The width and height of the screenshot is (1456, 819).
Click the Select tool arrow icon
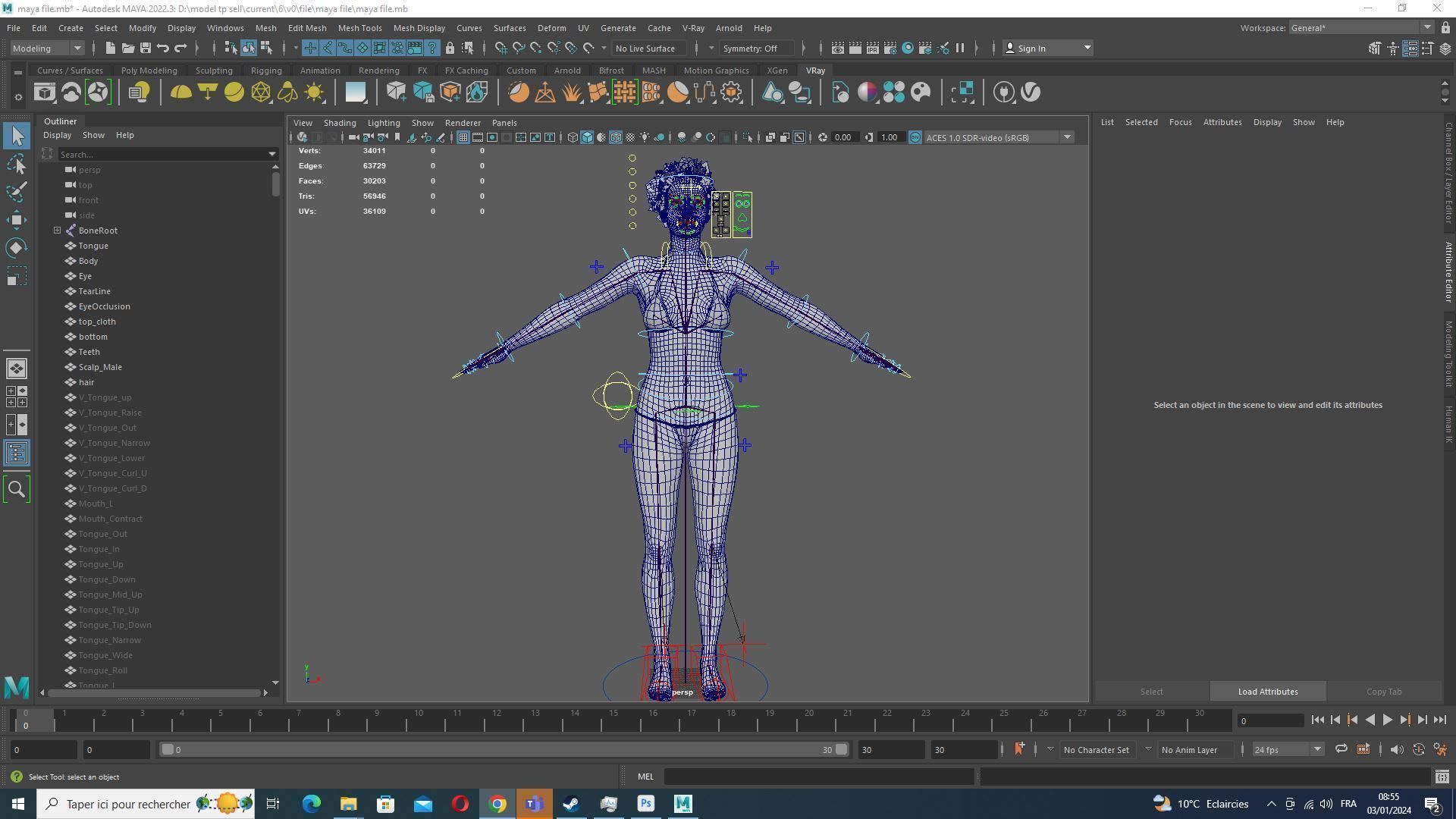click(x=17, y=136)
